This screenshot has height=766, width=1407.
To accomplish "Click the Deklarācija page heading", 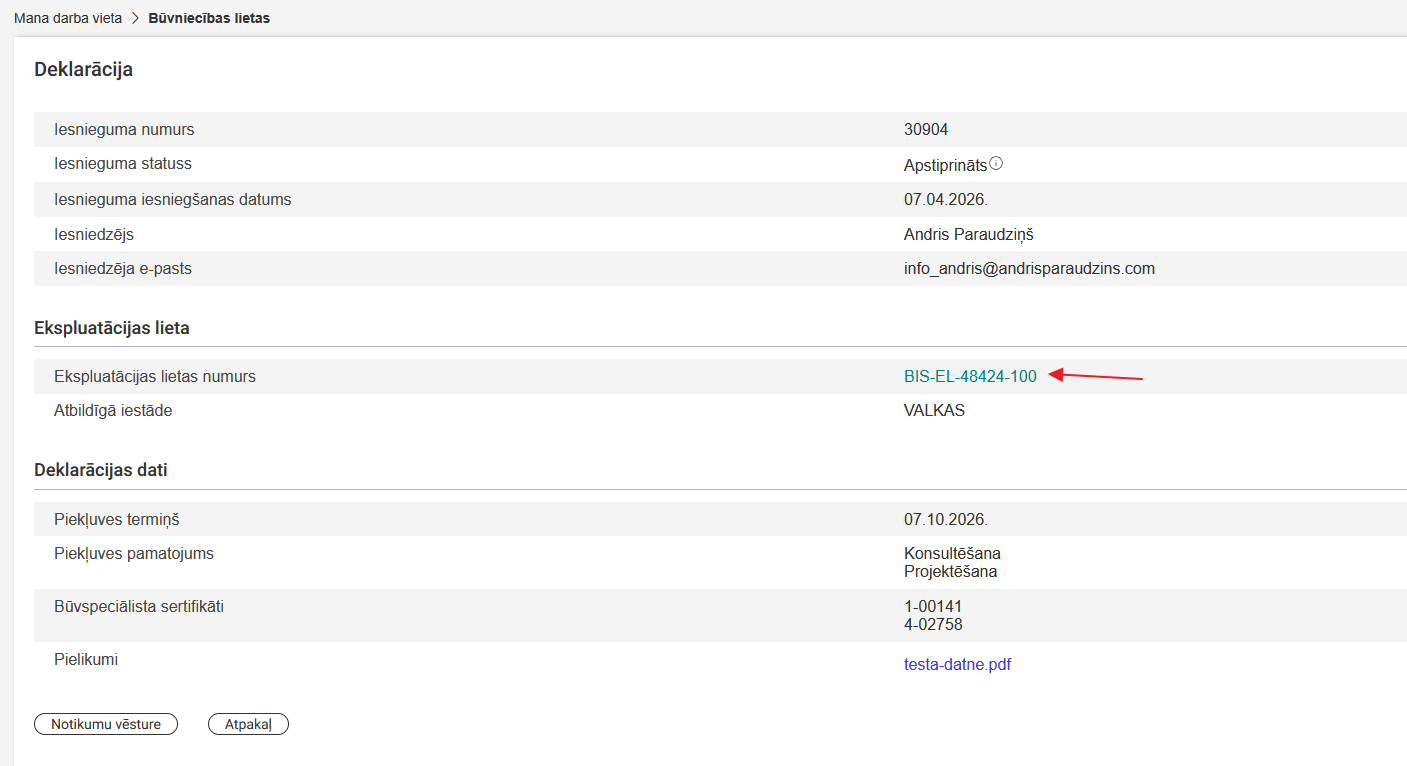I will point(84,69).
